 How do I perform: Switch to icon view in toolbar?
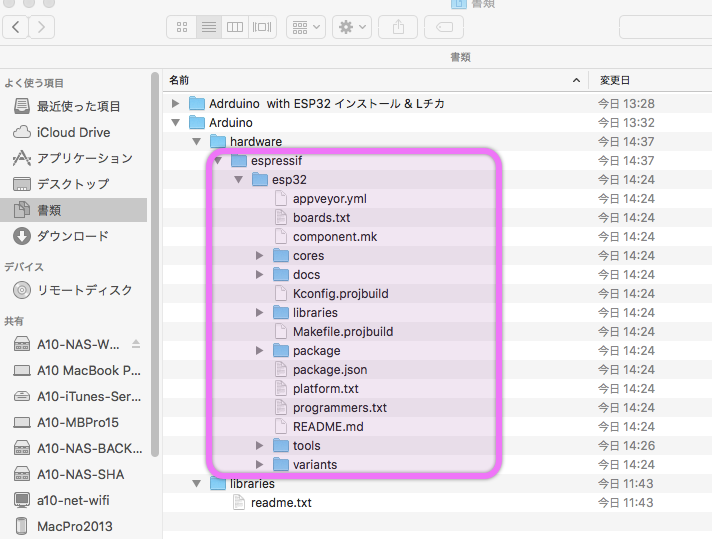coord(181,27)
